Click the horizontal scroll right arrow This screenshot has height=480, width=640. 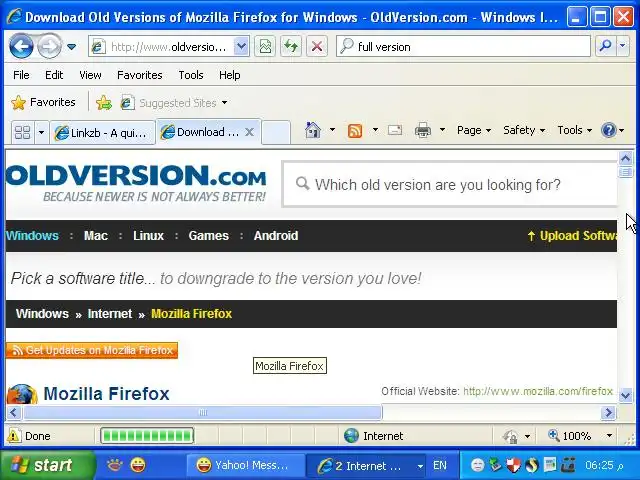[x=608, y=413]
